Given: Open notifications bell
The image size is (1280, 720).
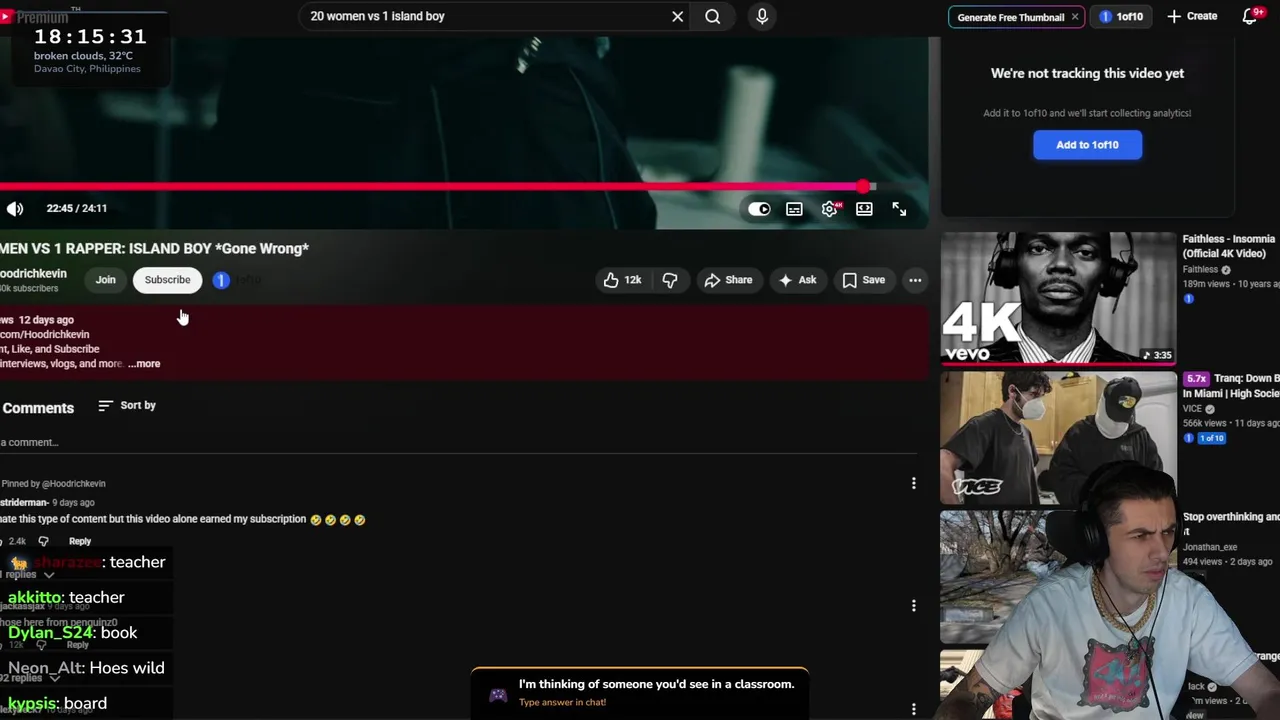Looking at the screenshot, I should point(1250,16).
